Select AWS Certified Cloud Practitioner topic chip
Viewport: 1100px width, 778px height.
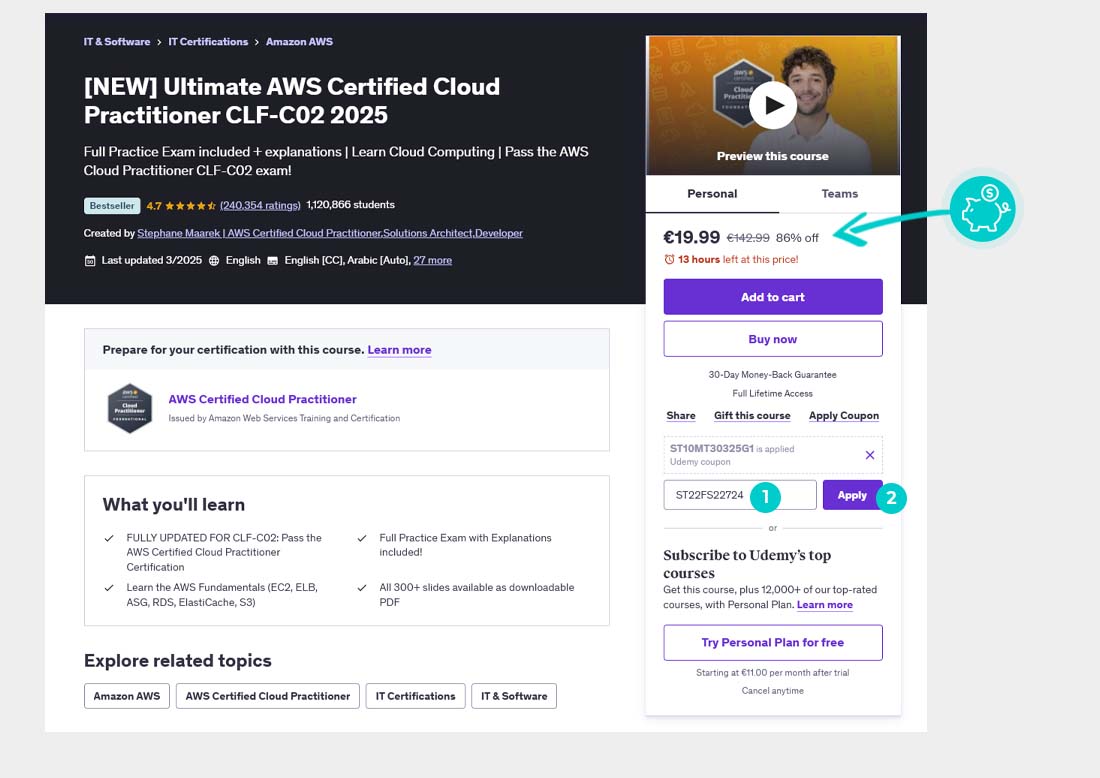click(x=267, y=696)
